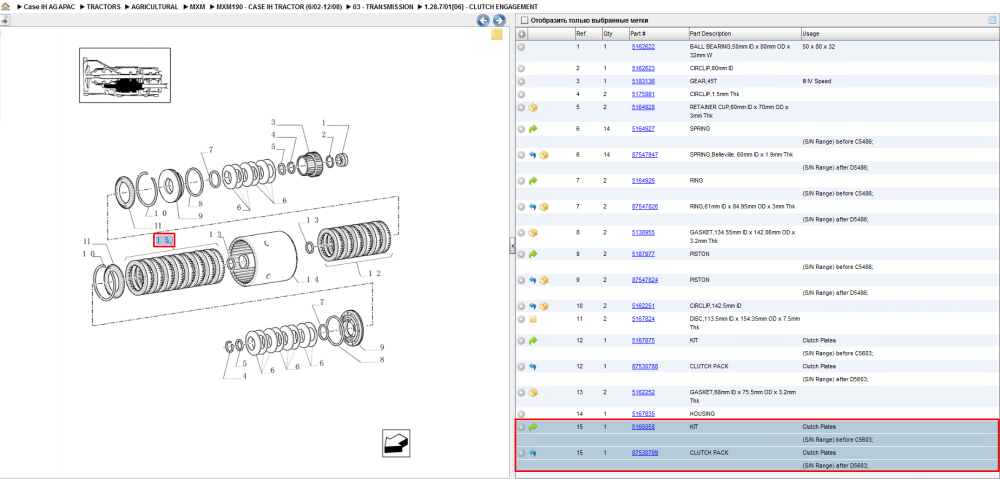Click 'III IV Speed' usage text

(x=817, y=81)
